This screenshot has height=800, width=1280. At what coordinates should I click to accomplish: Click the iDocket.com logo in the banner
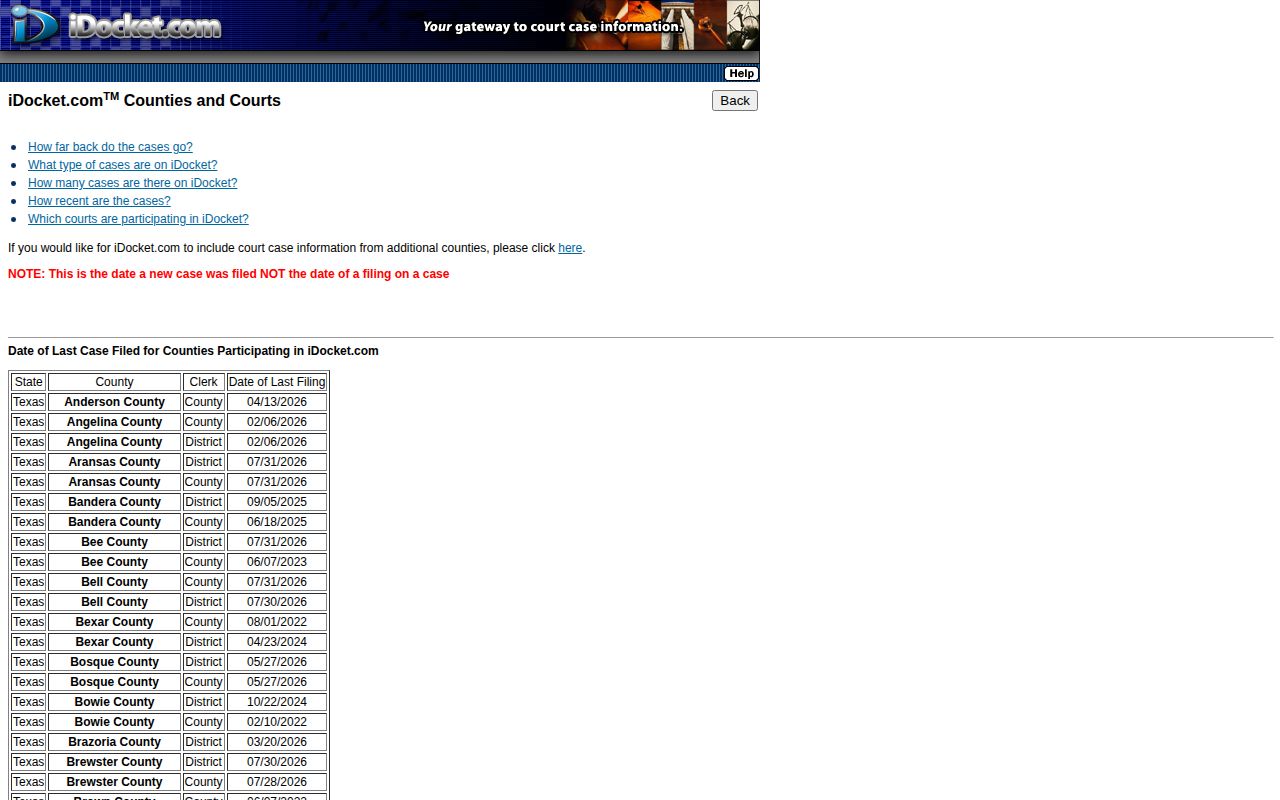[x=116, y=25]
